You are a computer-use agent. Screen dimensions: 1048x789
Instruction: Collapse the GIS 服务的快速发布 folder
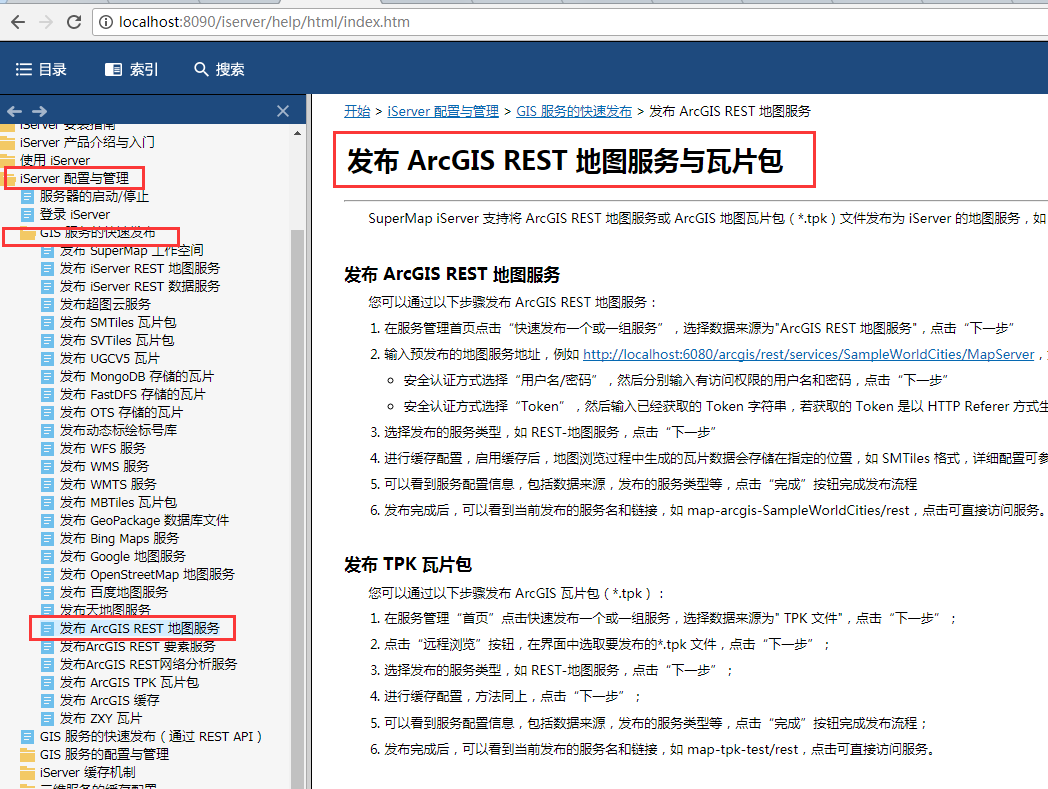coord(98,233)
